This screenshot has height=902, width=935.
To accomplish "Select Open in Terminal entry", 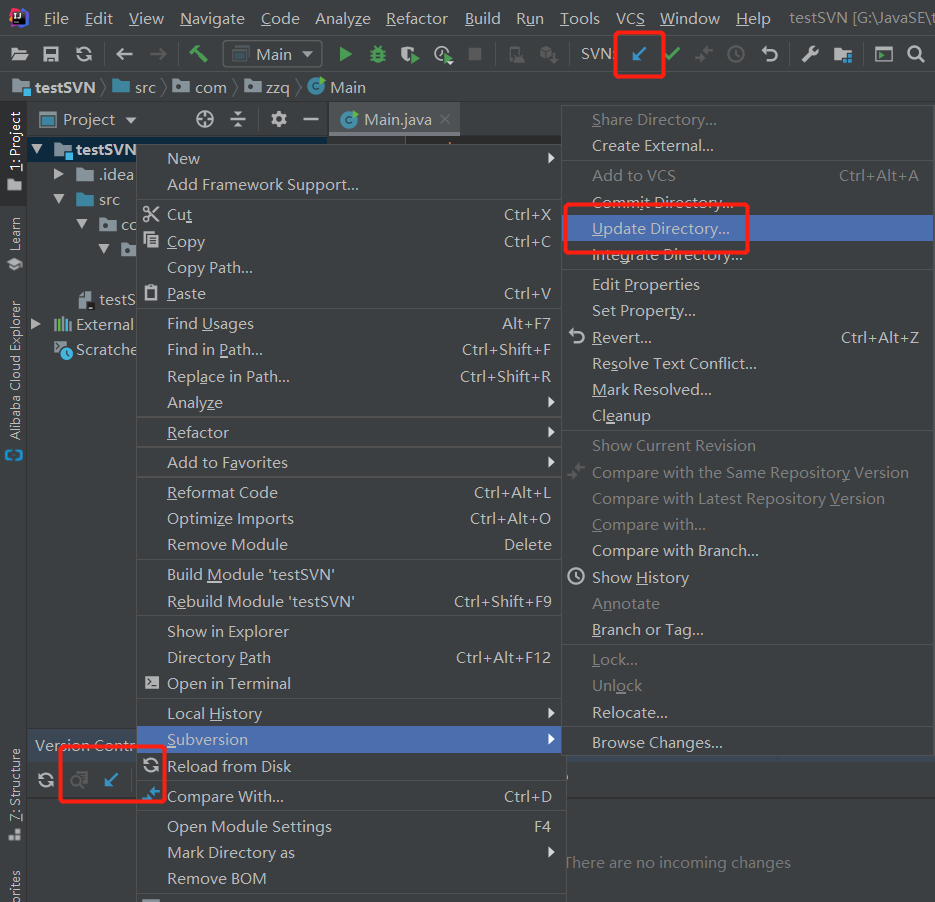I will pyautogui.click(x=349, y=684).
